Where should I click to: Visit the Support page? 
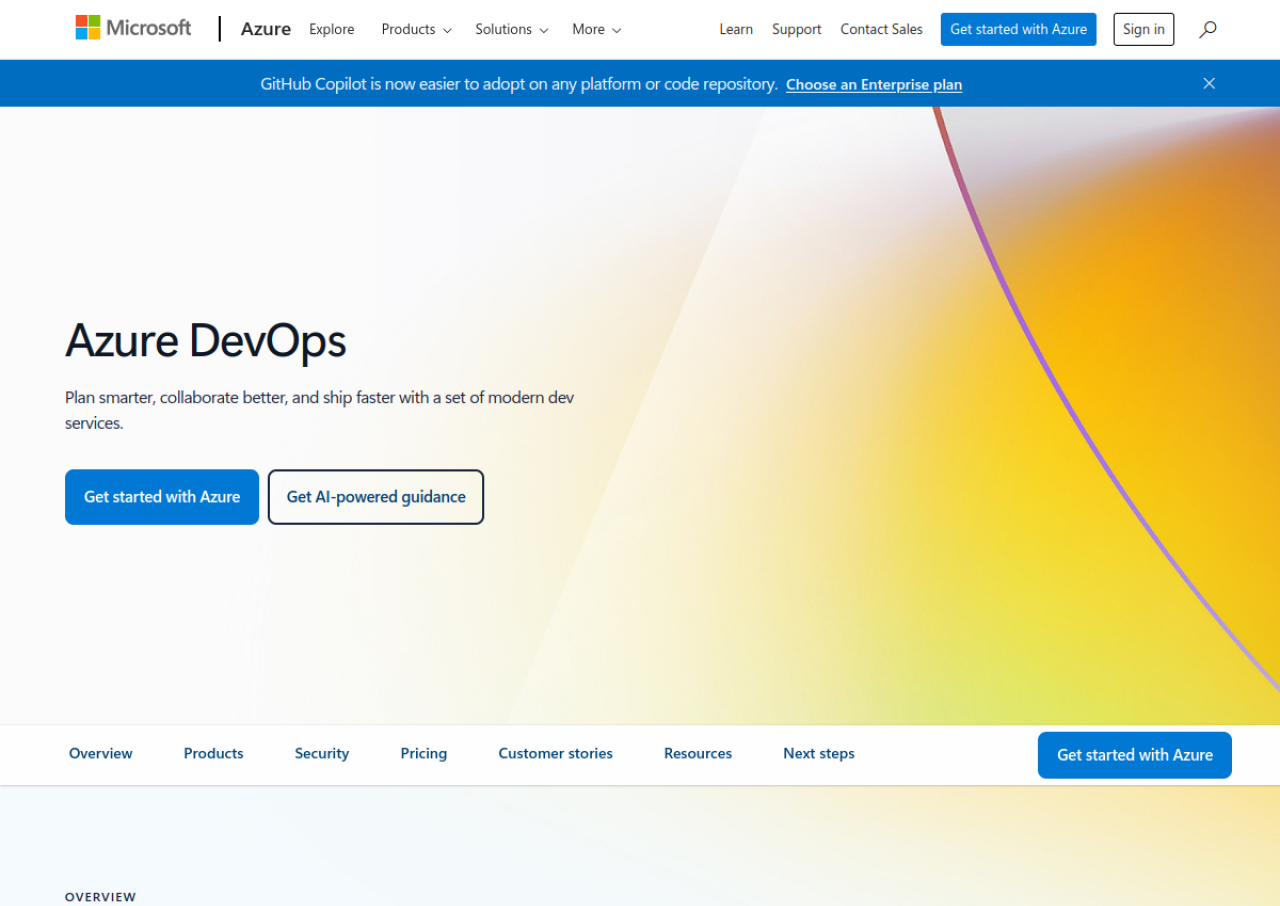797,29
